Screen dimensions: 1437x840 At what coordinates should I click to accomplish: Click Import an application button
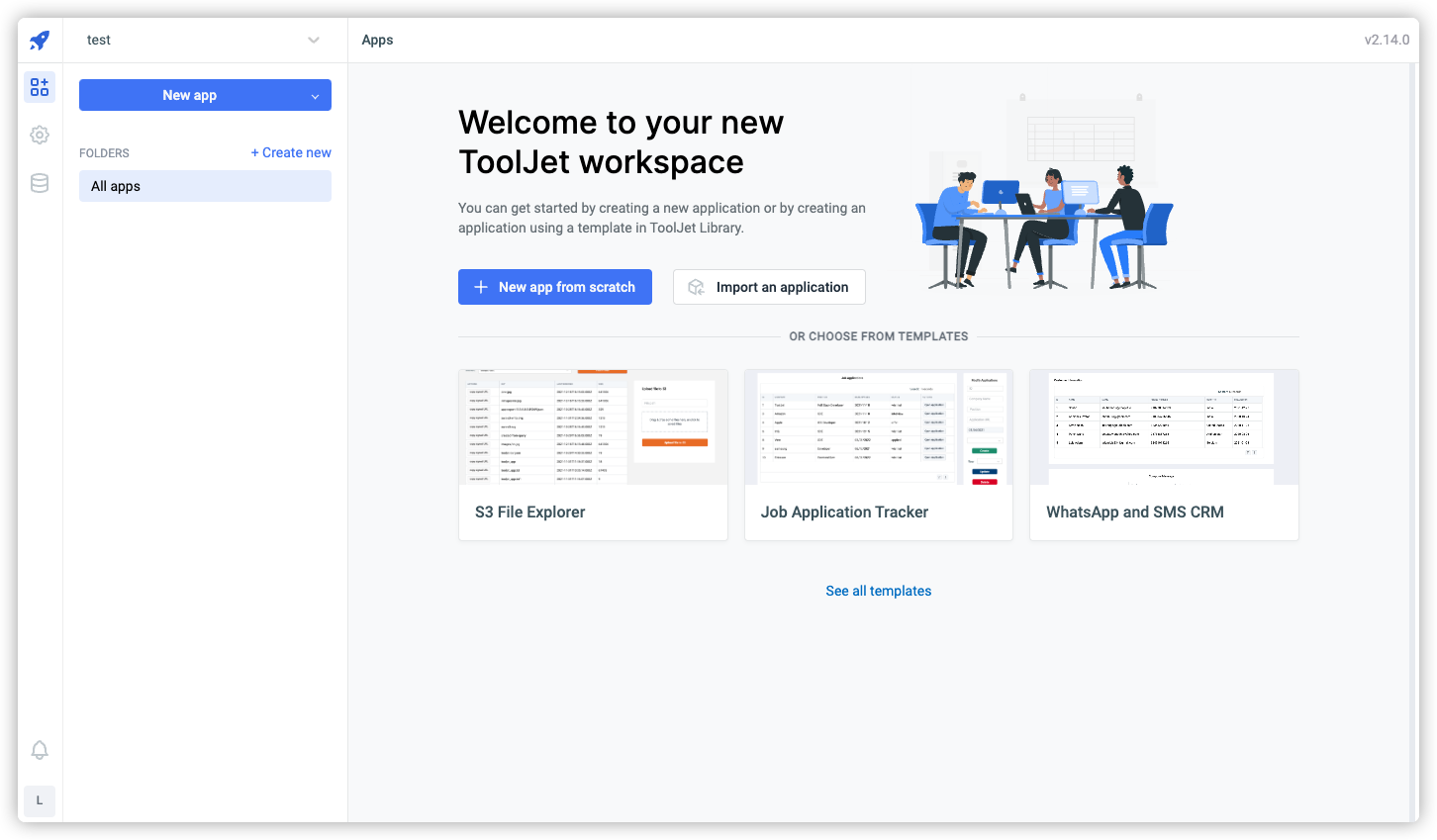point(769,287)
